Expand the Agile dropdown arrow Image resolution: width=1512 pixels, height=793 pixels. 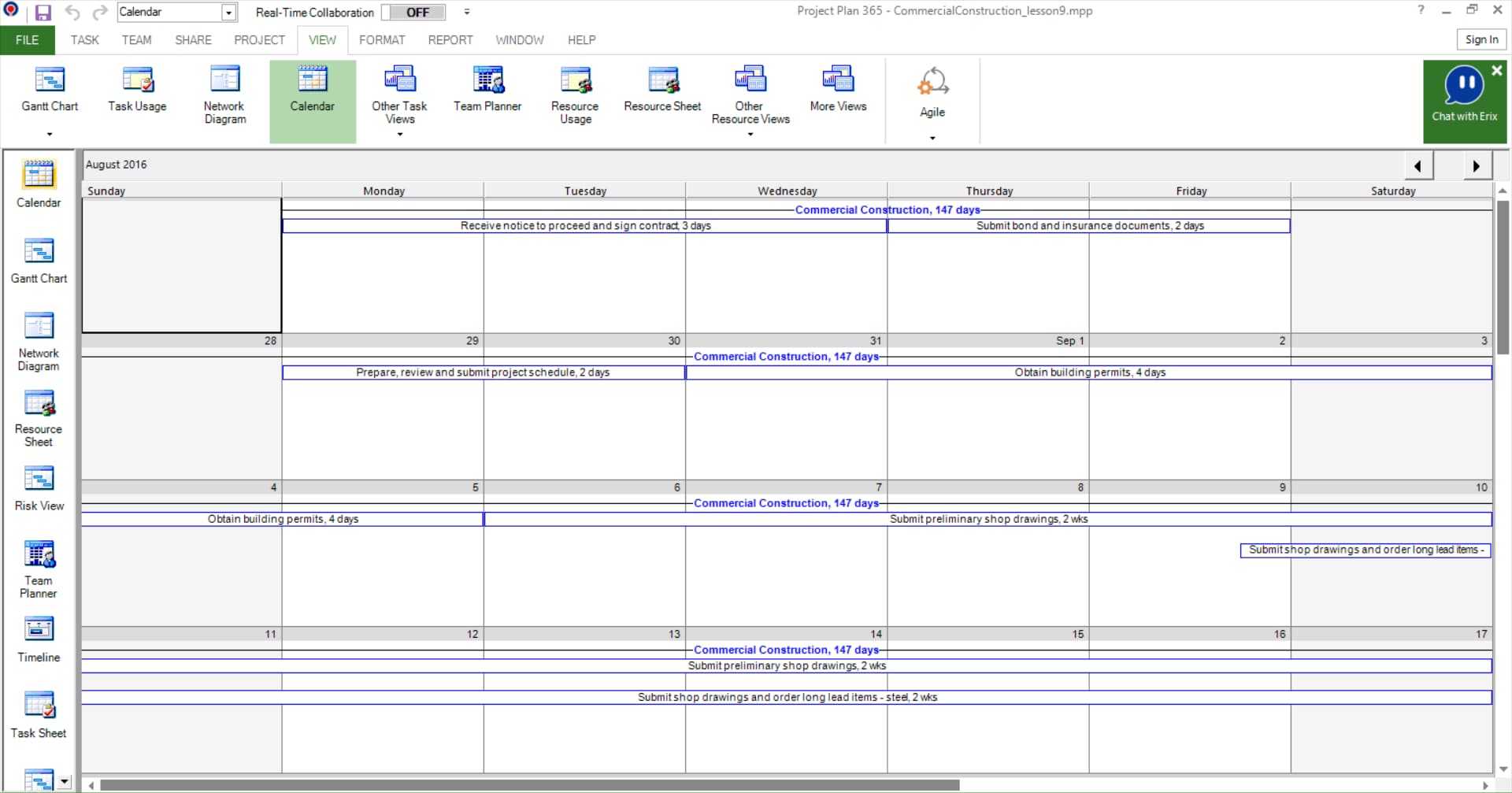(x=932, y=138)
